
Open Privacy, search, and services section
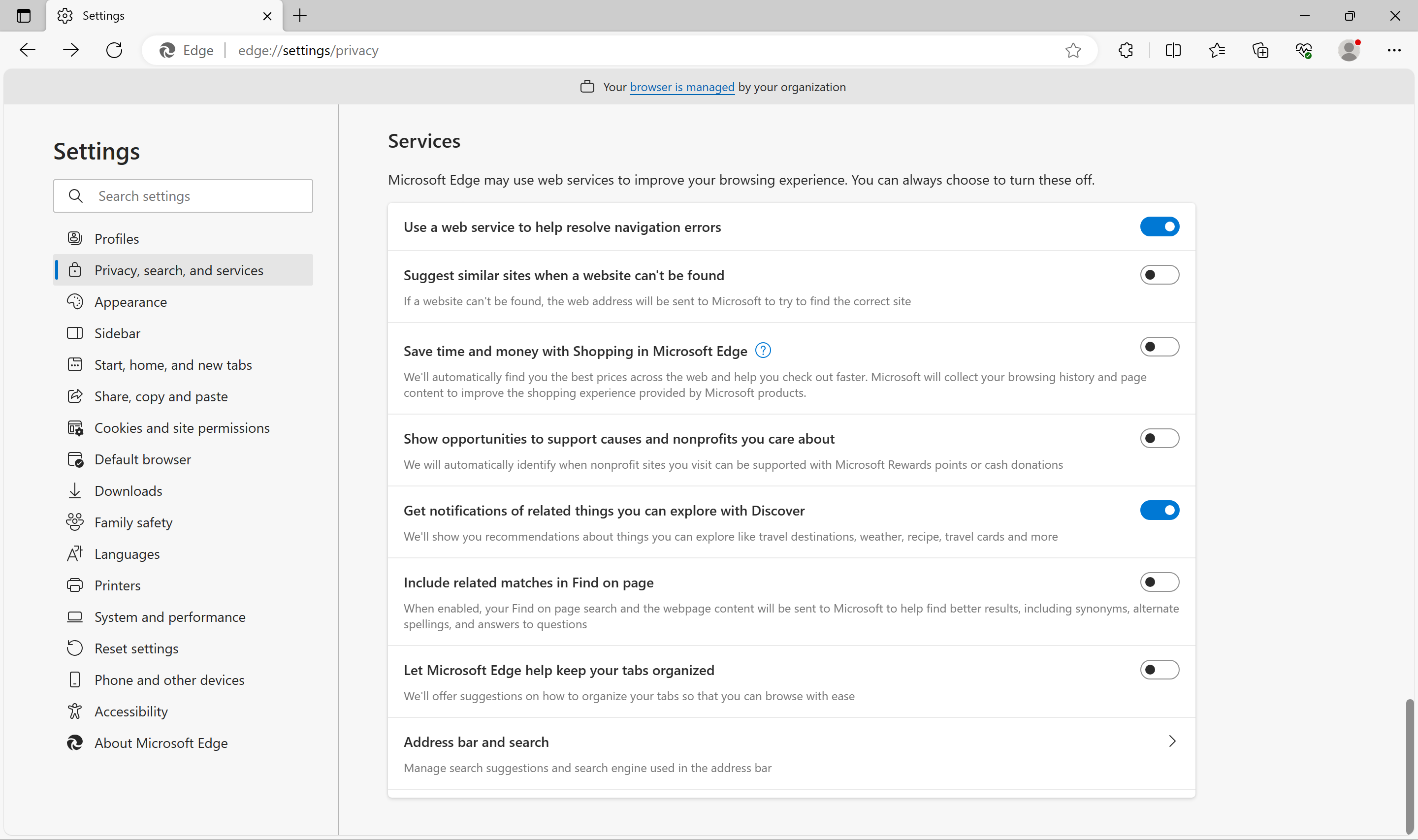[183, 270]
